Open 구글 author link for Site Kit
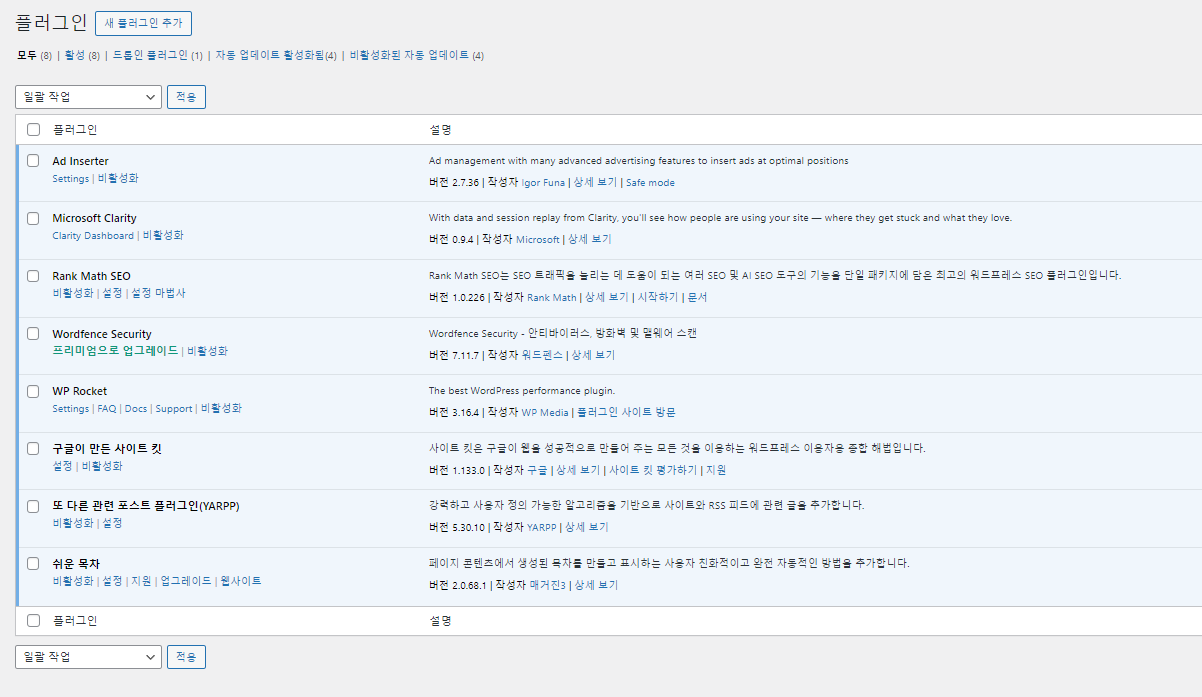1202x697 pixels. [537, 470]
